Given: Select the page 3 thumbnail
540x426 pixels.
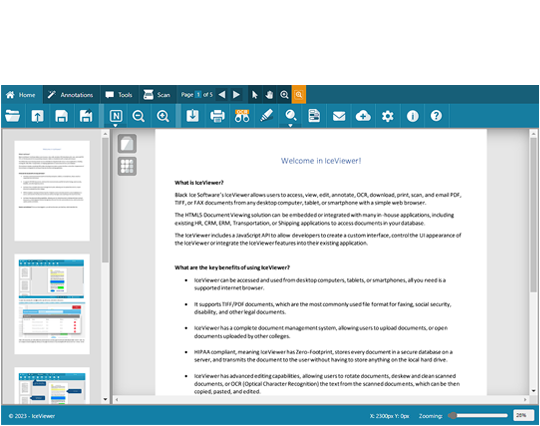Looking at the screenshot, I should [52, 386].
